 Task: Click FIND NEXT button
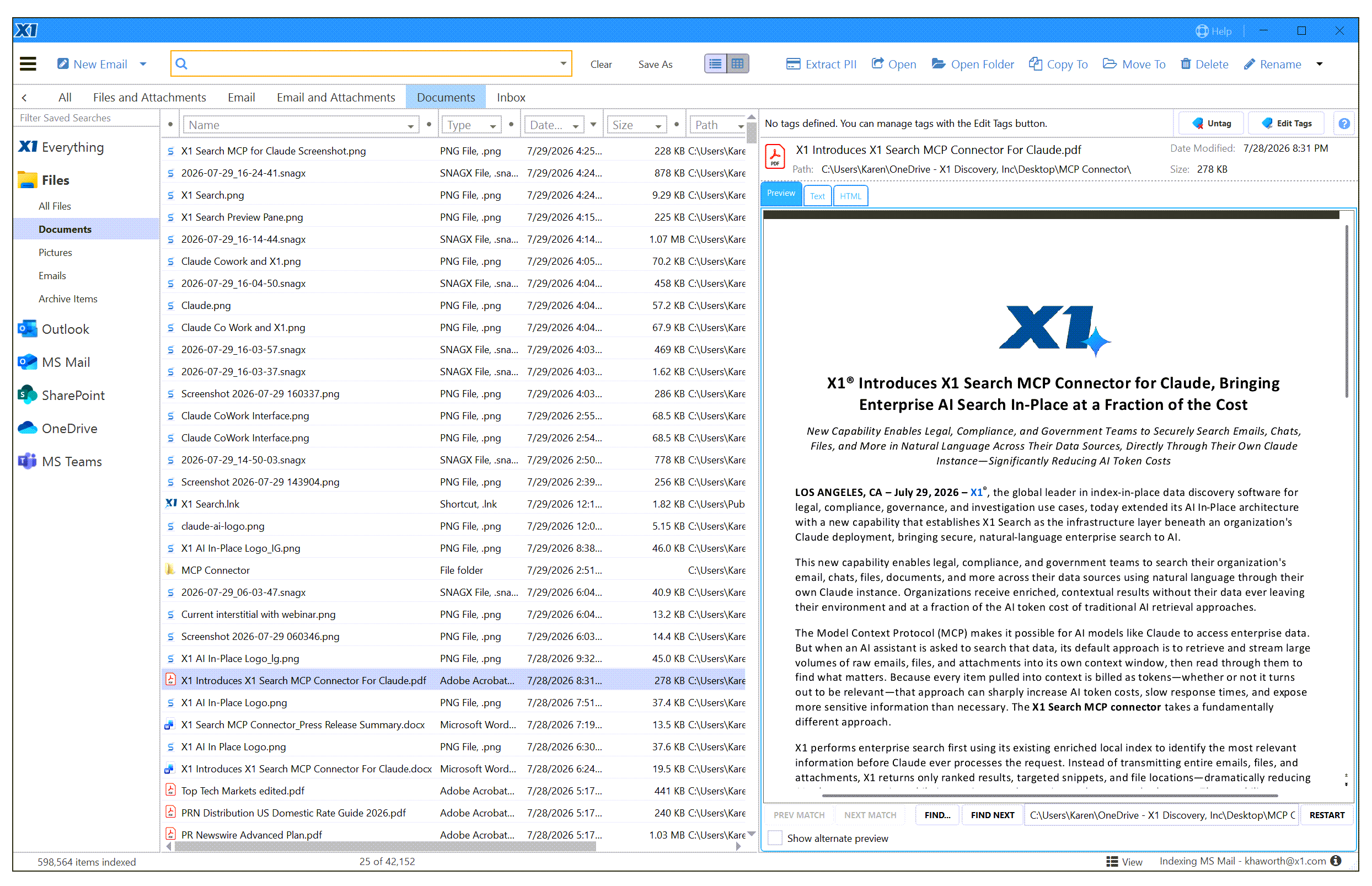click(992, 815)
